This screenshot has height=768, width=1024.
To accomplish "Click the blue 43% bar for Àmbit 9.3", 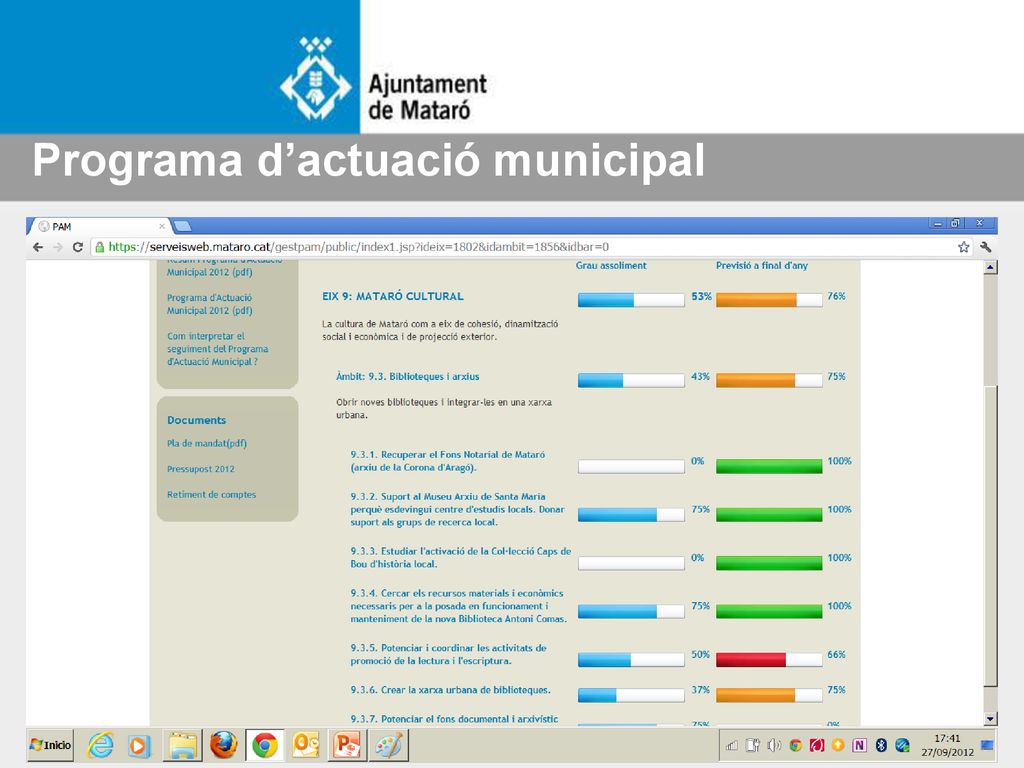I will (x=631, y=380).
